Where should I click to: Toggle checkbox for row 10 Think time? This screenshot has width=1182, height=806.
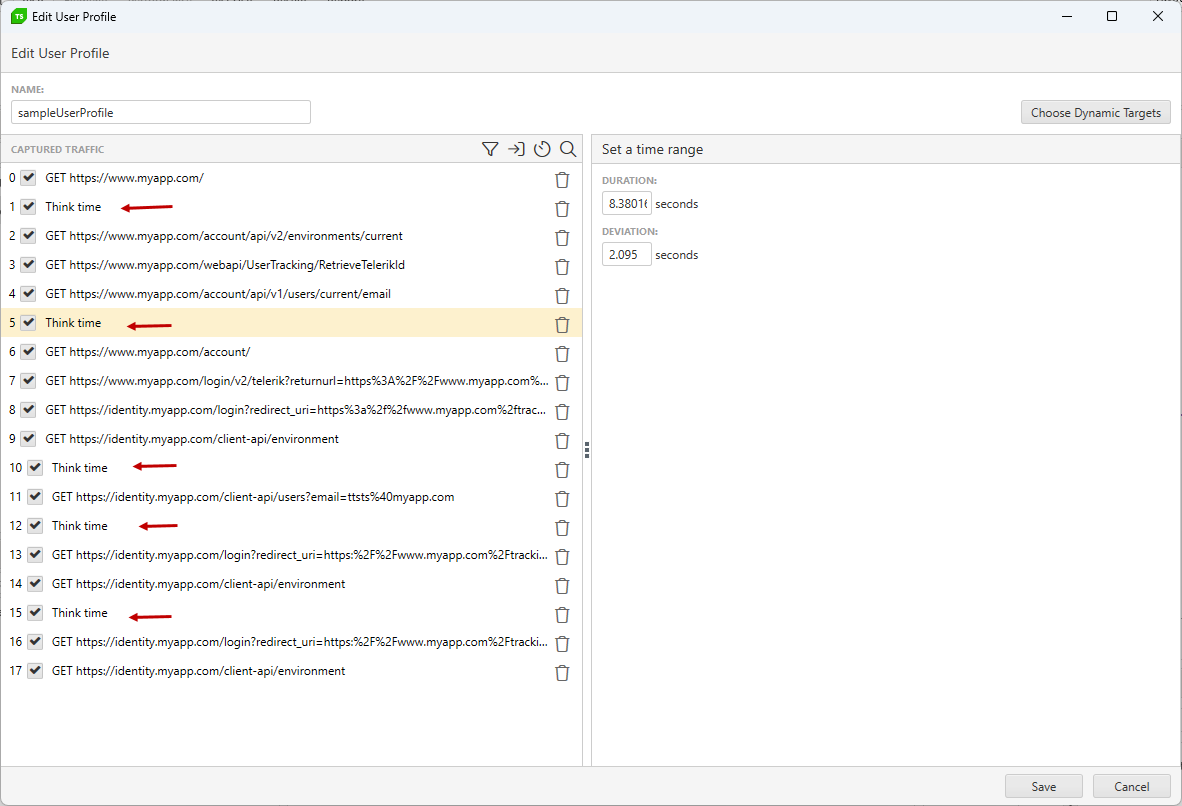tap(35, 468)
